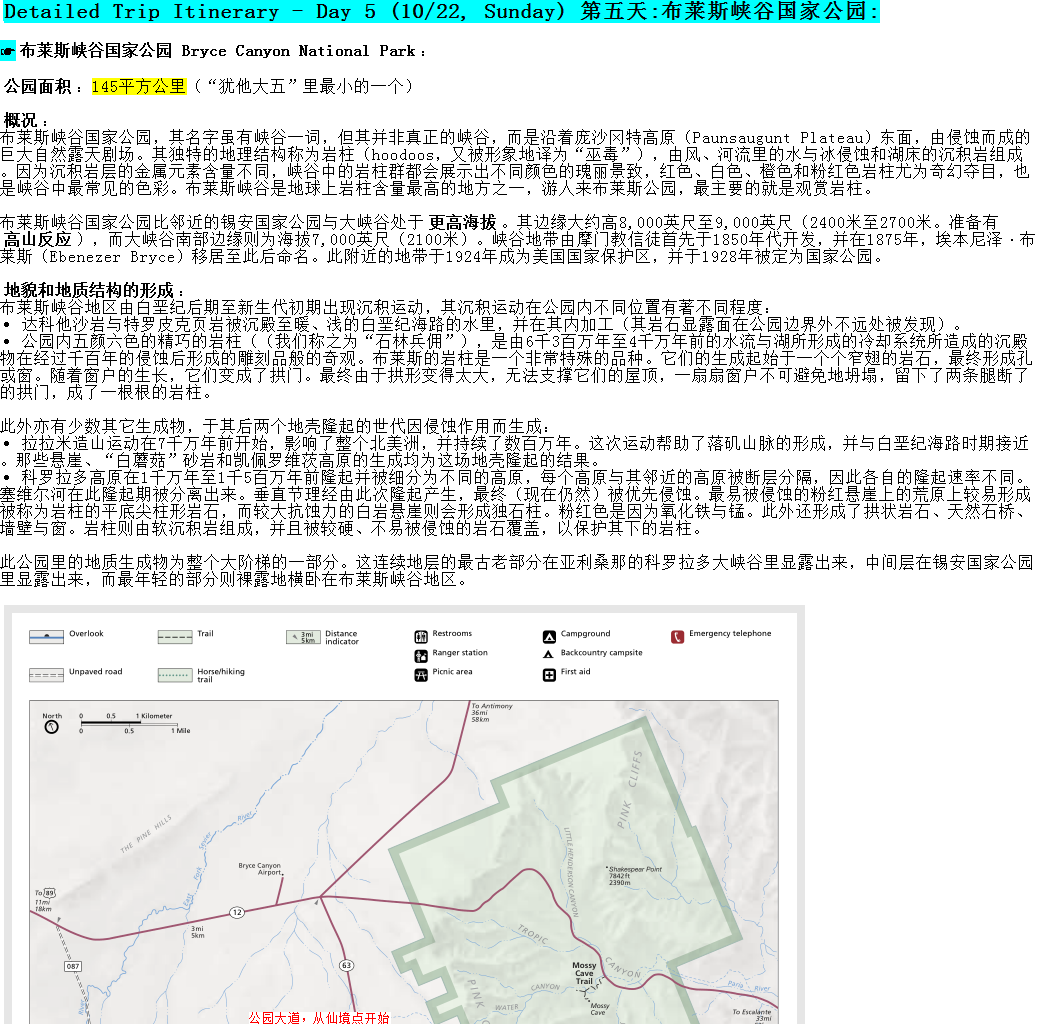Click the "3mi 5km" label along Route 12
The image size is (1037, 1024).
click(198, 932)
